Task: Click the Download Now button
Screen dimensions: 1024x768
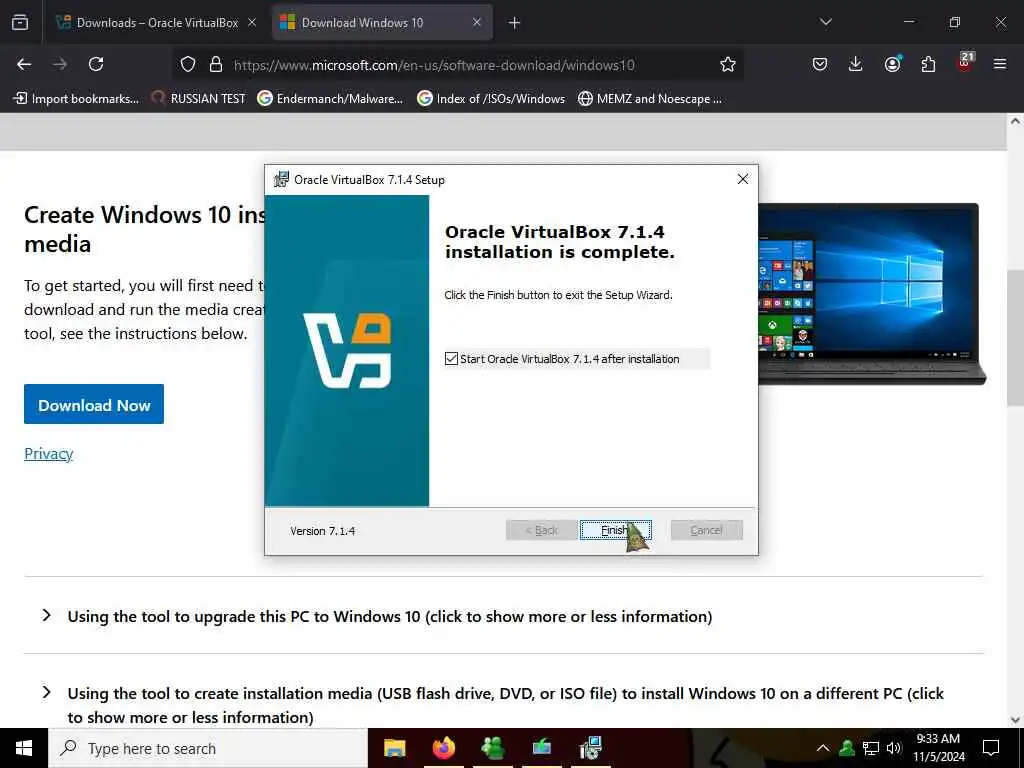Action: [94, 404]
